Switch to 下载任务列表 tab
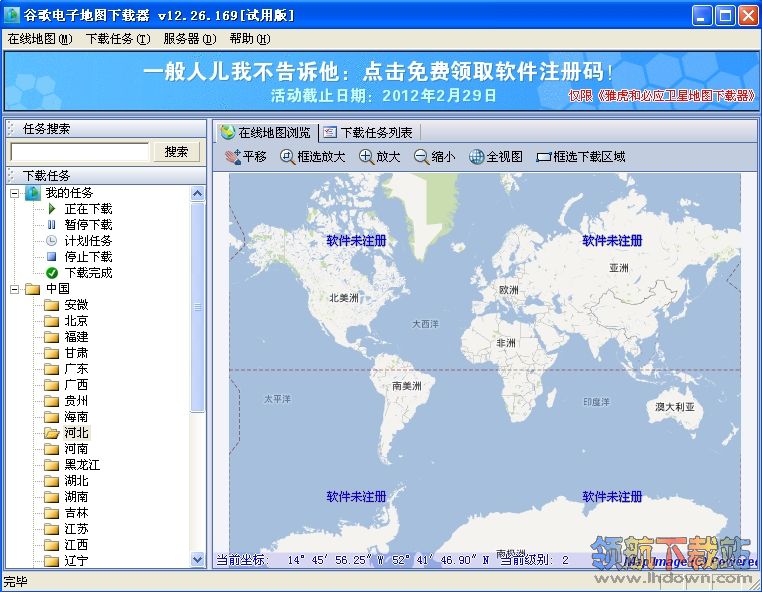762x592 pixels. pyautogui.click(x=369, y=132)
